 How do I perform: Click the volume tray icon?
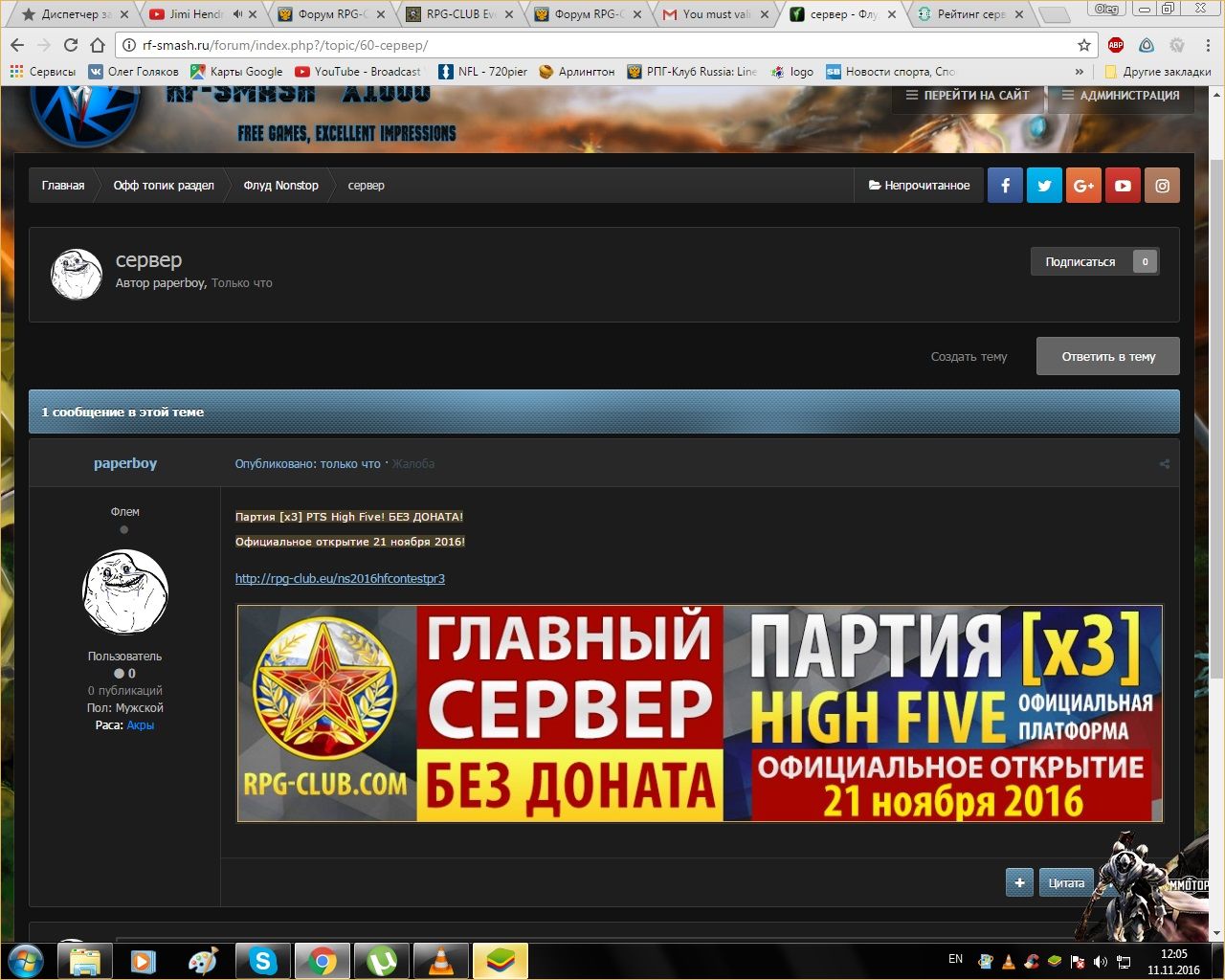point(1101,961)
